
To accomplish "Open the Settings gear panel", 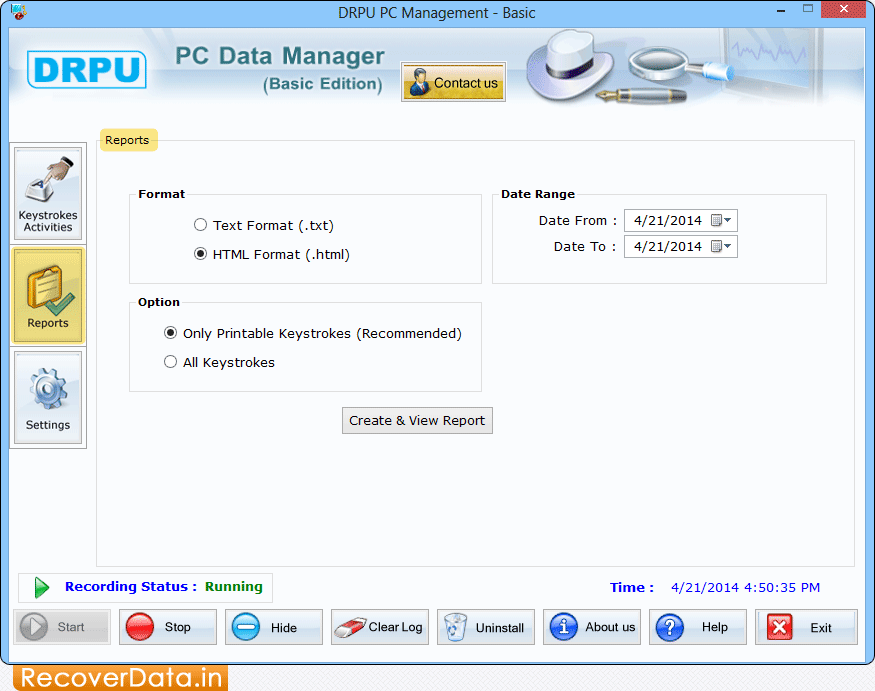I will (48, 397).
